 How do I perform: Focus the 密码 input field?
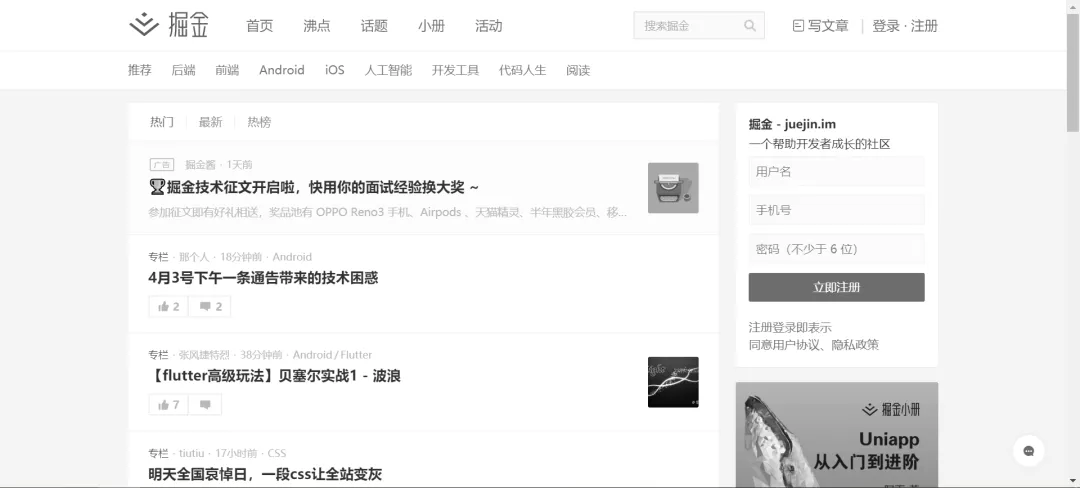(x=836, y=248)
